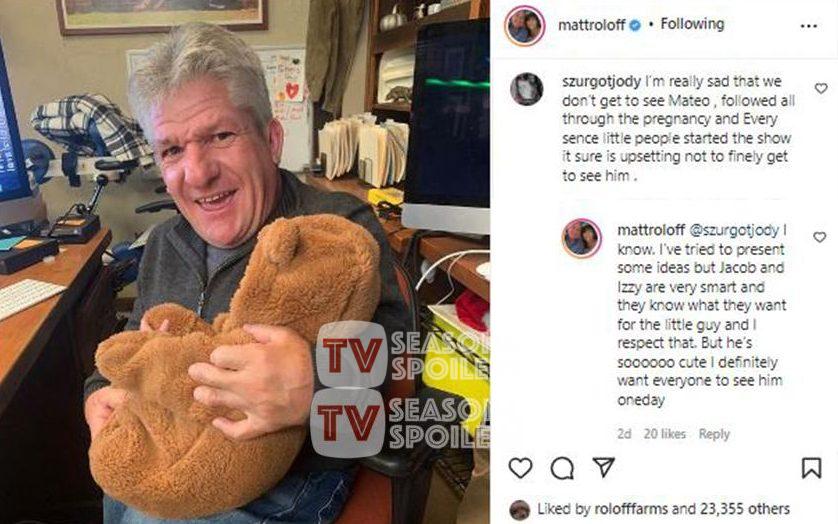838x524 pixels.
Task: Open the @szurgotjody mention
Action: tap(734, 230)
